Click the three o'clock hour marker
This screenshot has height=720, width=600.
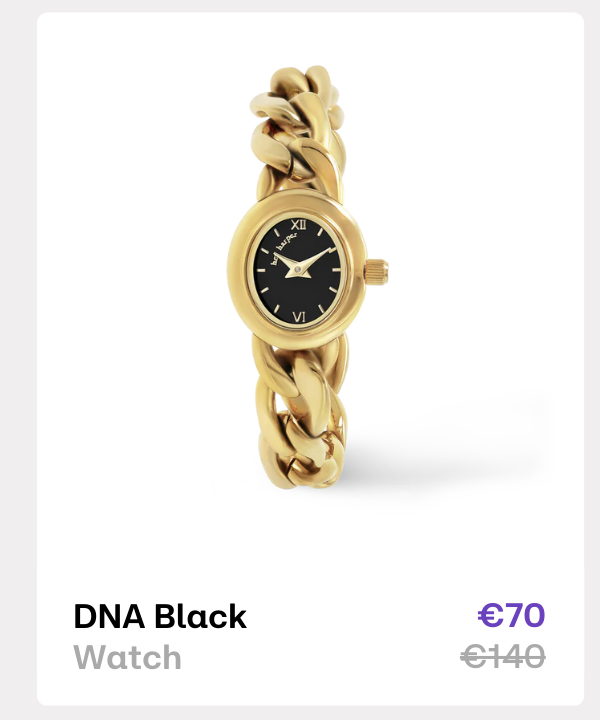point(336,270)
